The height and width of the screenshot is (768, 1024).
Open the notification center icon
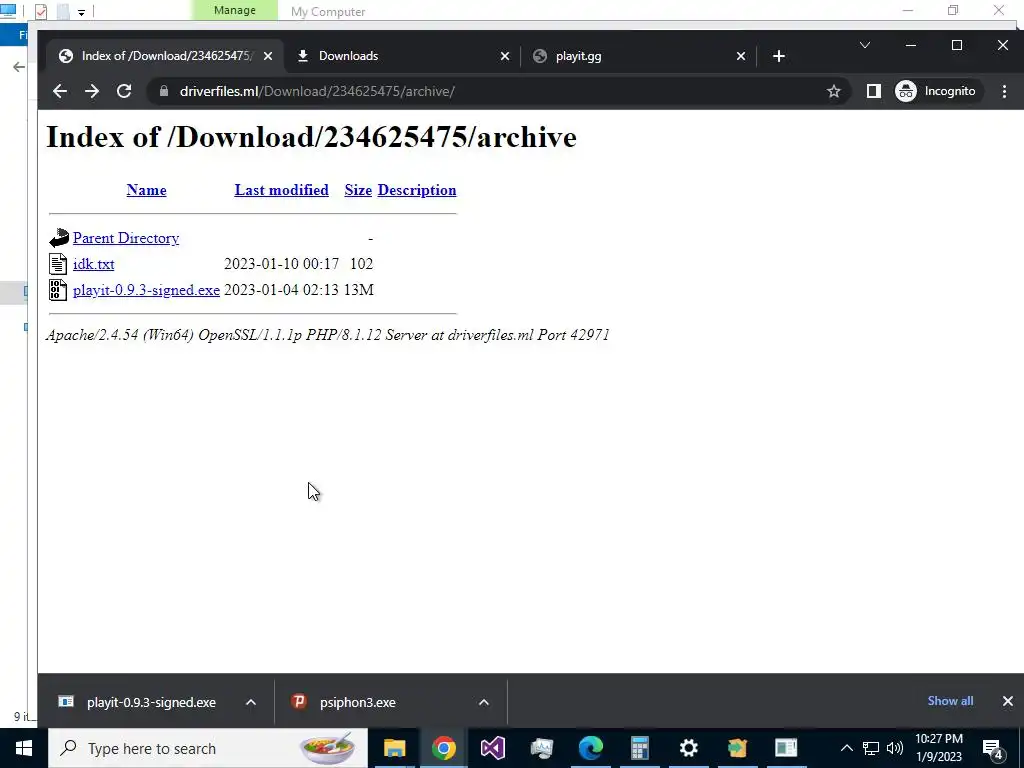(993, 748)
